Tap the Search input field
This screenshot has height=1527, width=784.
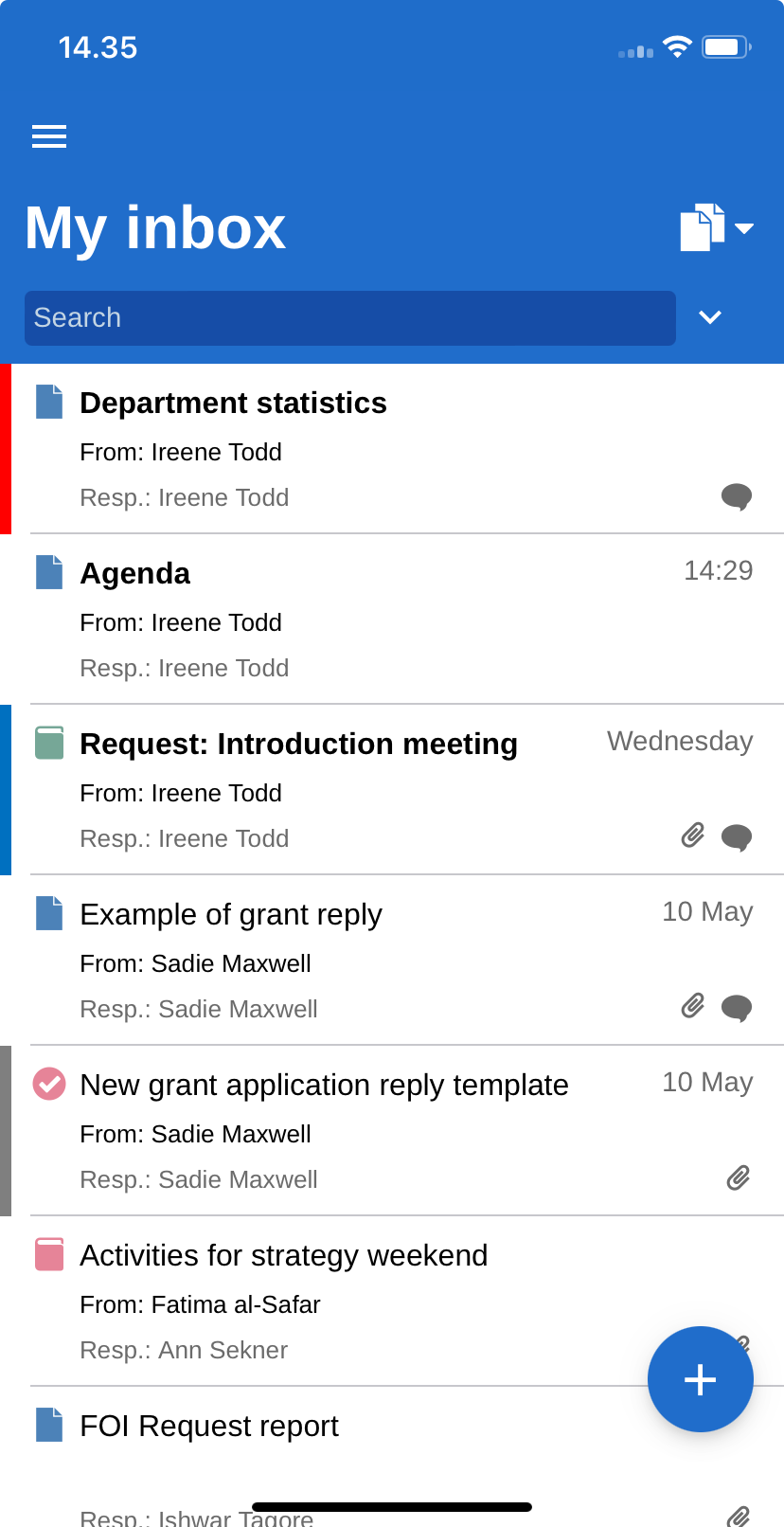click(350, 318)
